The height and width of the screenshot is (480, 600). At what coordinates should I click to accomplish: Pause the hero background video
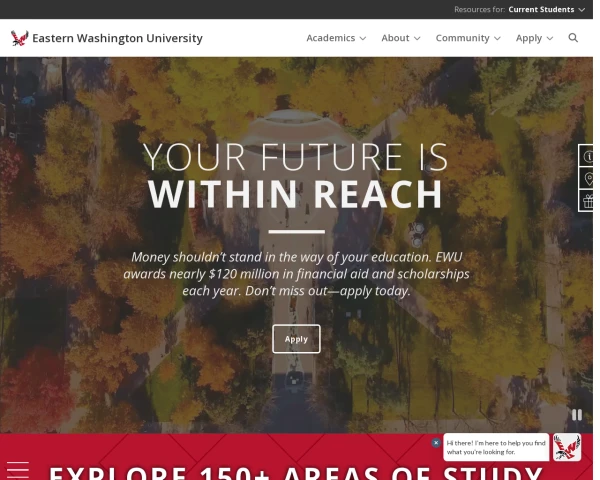577,415
